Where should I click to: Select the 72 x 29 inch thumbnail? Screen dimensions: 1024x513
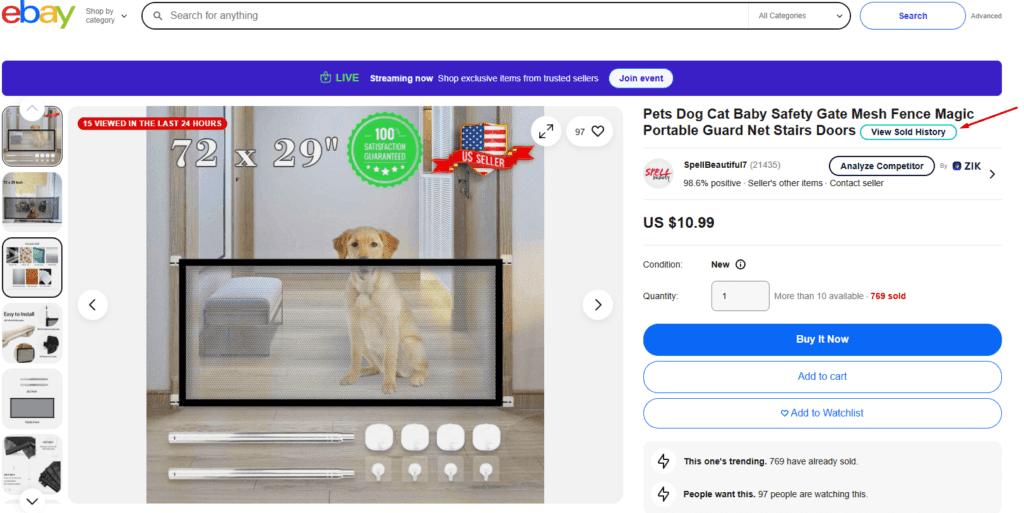pyautogui.click(x=32, y=202)
